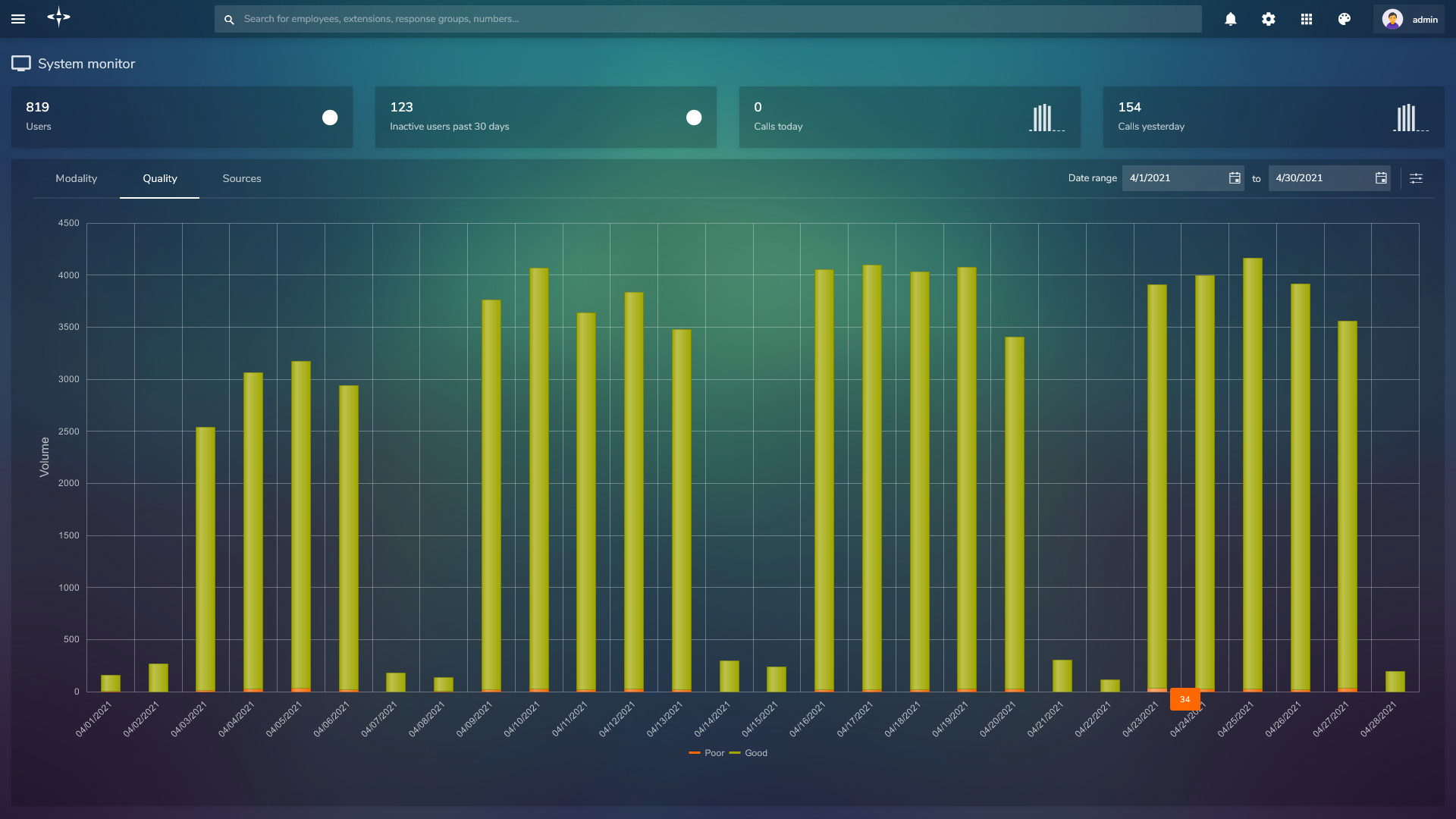The width and height of the screenshot is (1456, 819).
Task: Click the 819 Users summary card
Action: click(x=182, y=117)
